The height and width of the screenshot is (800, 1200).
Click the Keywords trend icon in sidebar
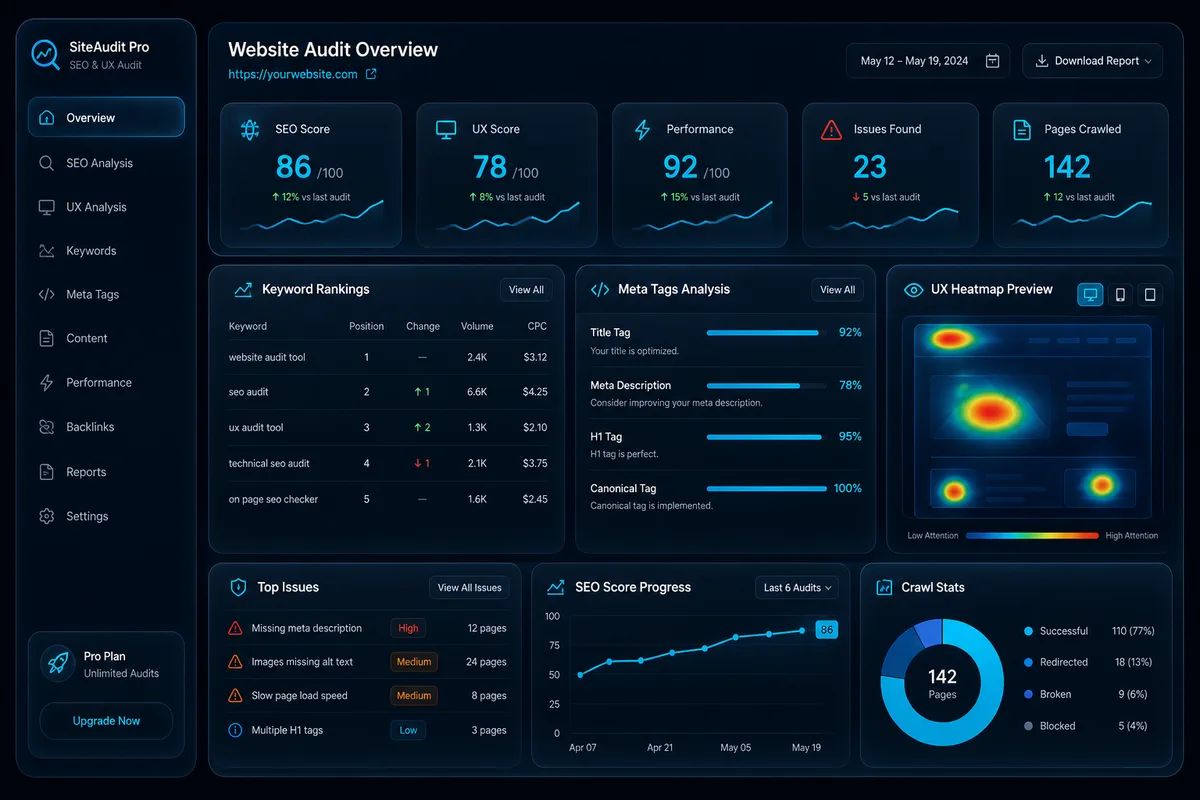point(46,251)
